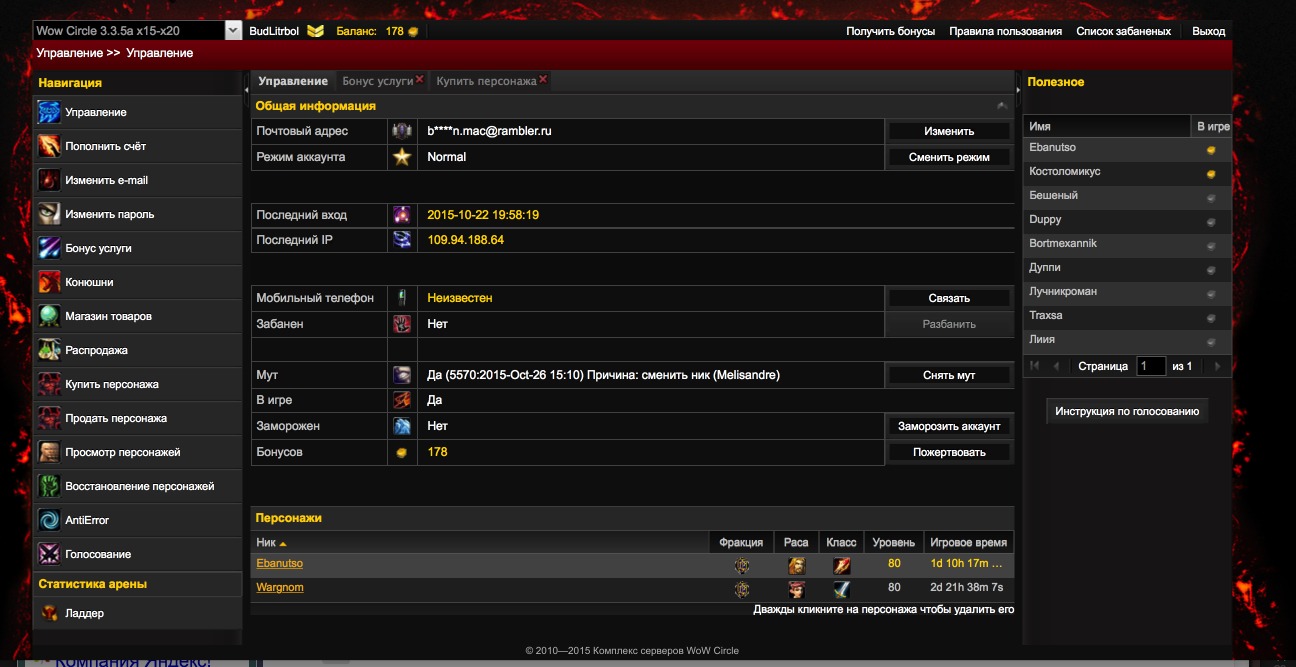
Task: Collapse the Общая информация section
Action: pos(1002,106)
